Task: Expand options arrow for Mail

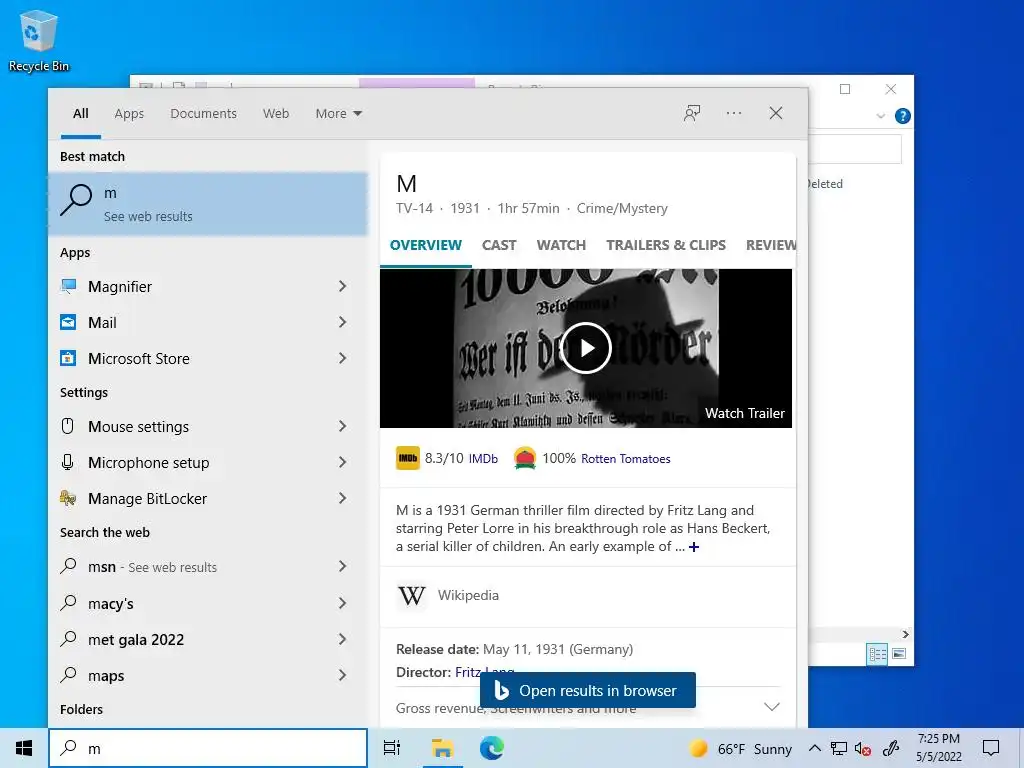Action: click(x=342, y=322)
